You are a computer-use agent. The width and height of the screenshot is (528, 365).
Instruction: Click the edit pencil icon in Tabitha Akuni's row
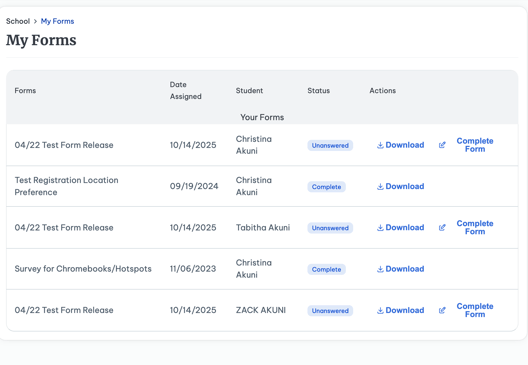pos(442,228)
